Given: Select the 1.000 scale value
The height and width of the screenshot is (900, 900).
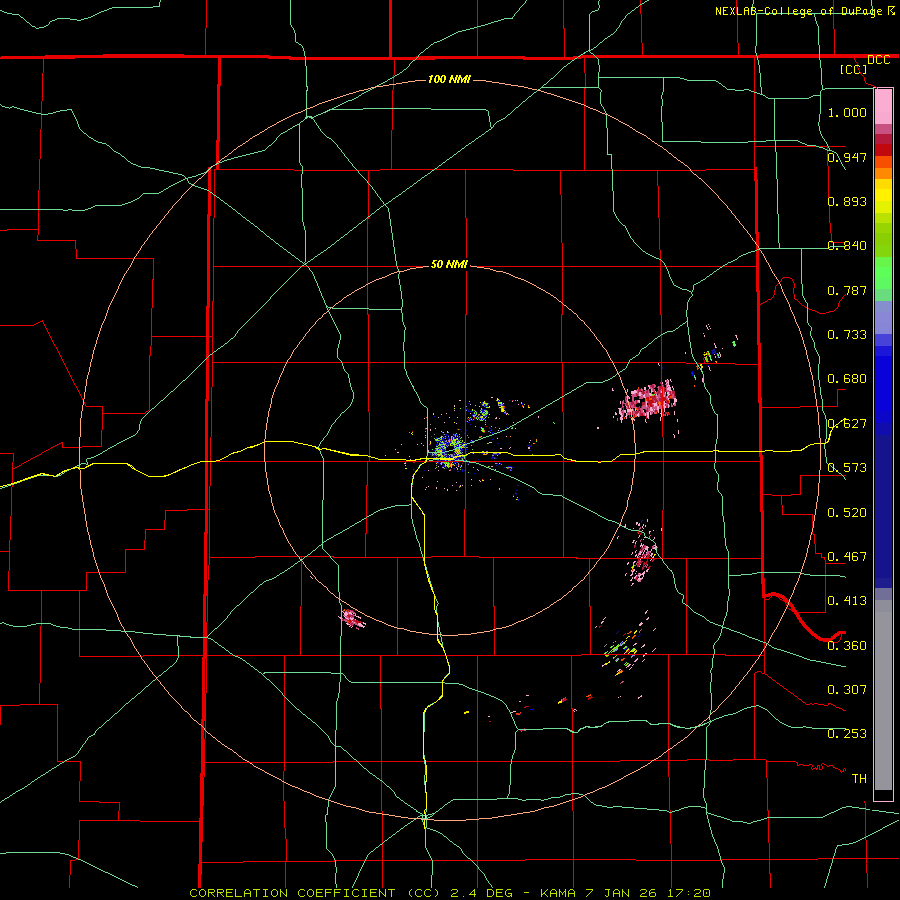Looking at the screenshot, I should pos(847,112).
